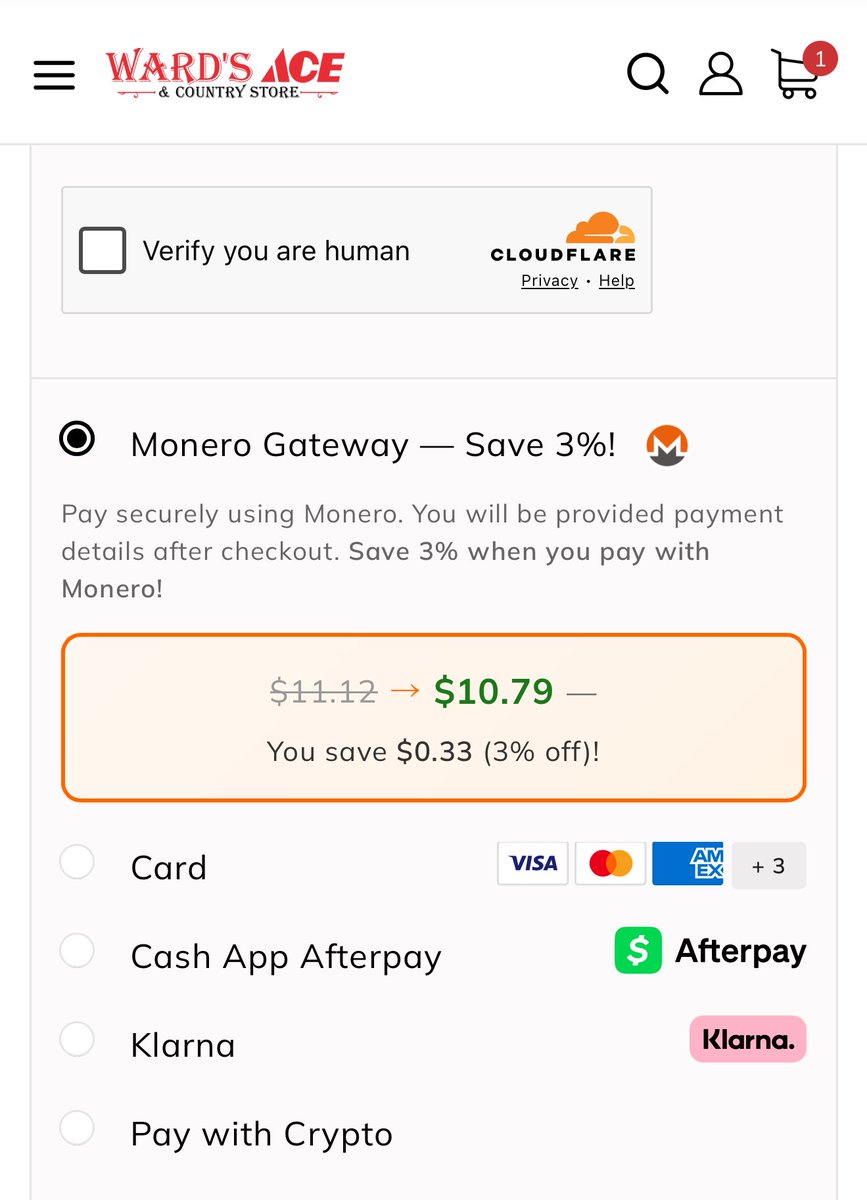Click the Cash App Afterpay logo
This screenshot has height=1200, width=867.
coord(710,951)
